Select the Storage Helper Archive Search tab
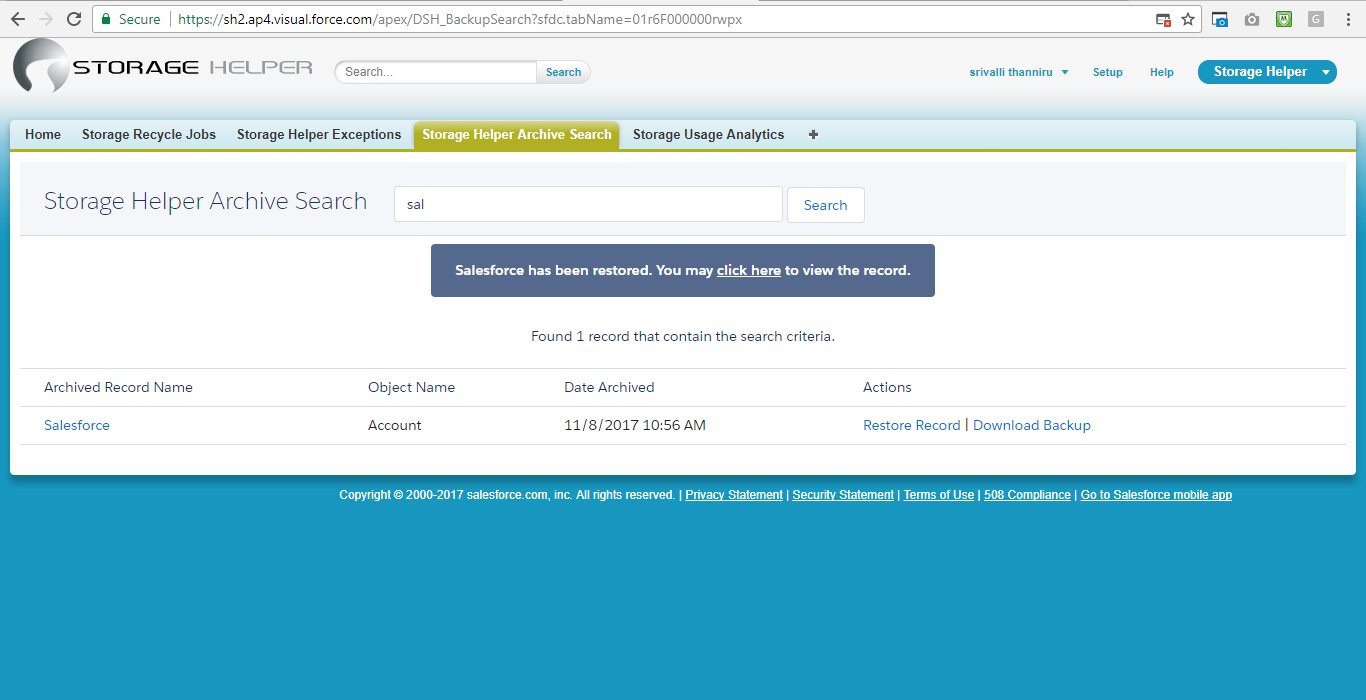The image size is (1366, 700). 517,135
